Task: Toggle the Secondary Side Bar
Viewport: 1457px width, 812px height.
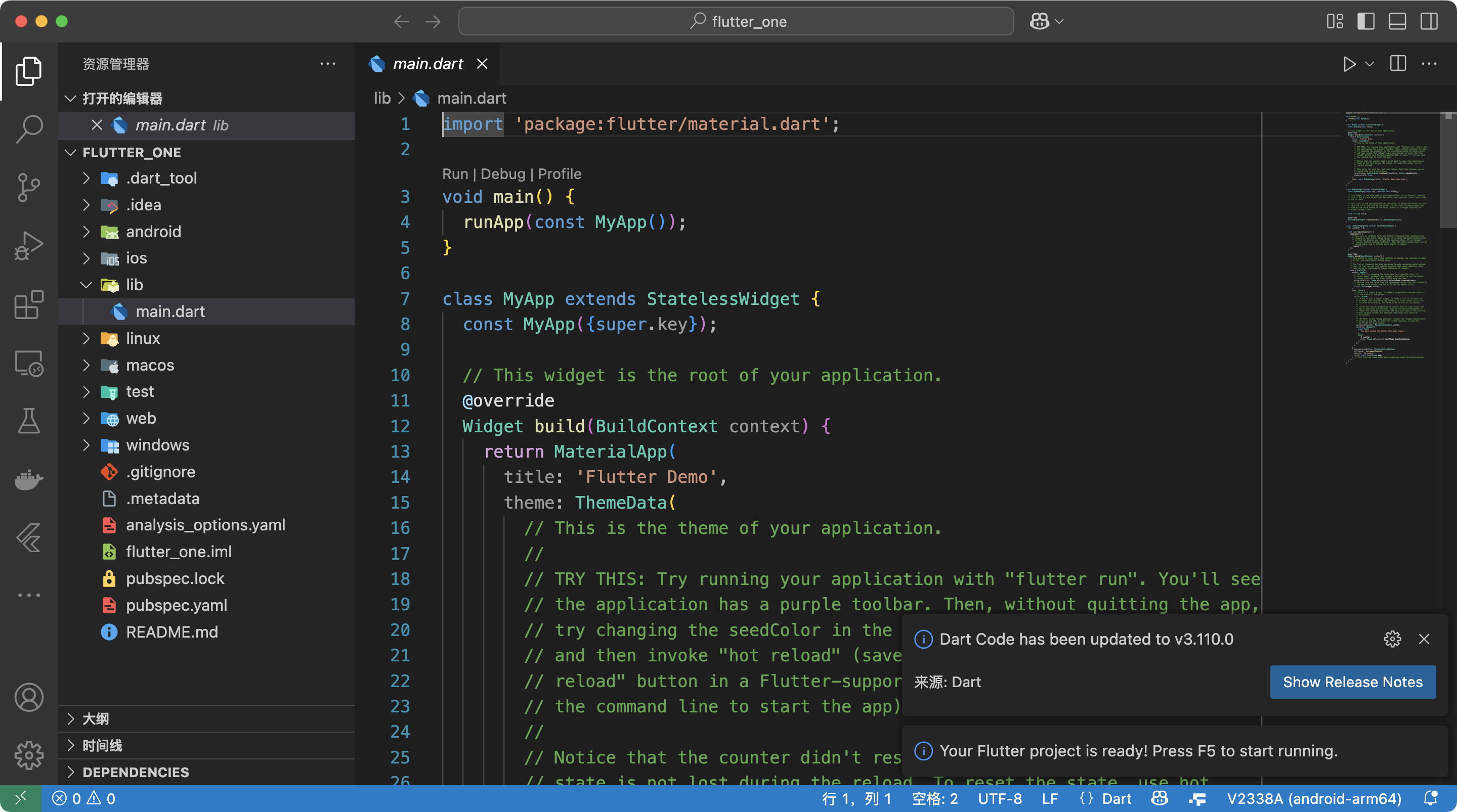Action: (1429, 21)
